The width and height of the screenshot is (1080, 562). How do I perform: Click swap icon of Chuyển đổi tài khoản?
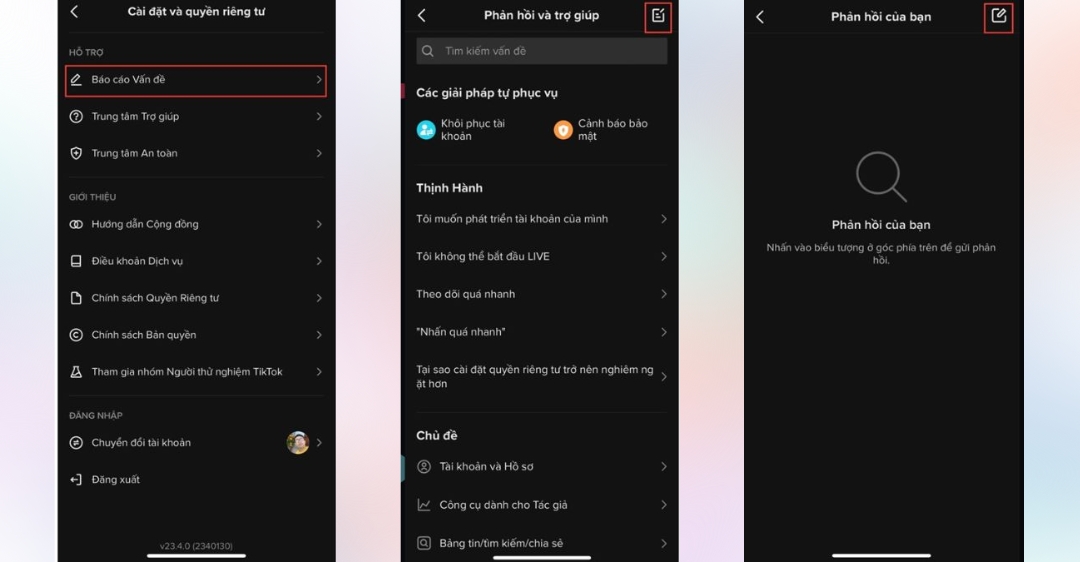(x=76, y=443)
